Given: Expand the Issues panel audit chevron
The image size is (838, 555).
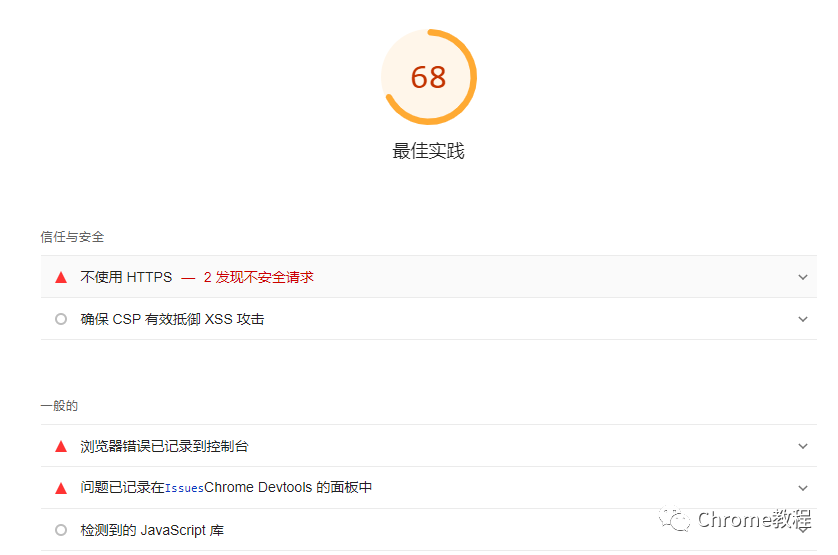Looking at the screenshot, I should [803, 488].
